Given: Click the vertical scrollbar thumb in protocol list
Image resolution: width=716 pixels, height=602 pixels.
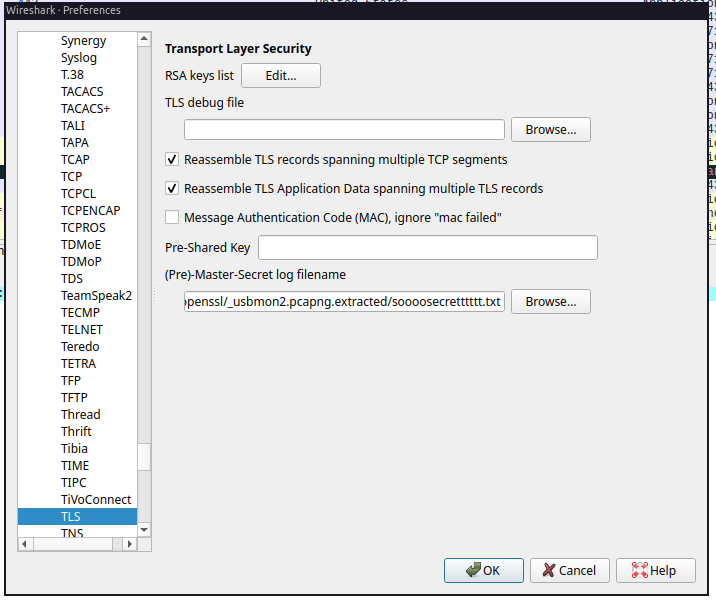Looking at the screenshot, I should [144, 457].
